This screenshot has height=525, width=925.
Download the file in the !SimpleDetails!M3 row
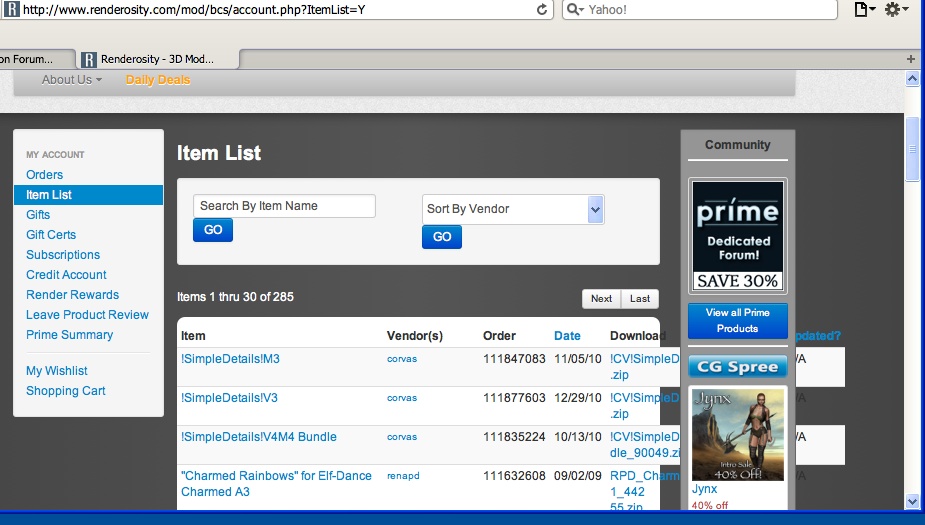point(644,366)
